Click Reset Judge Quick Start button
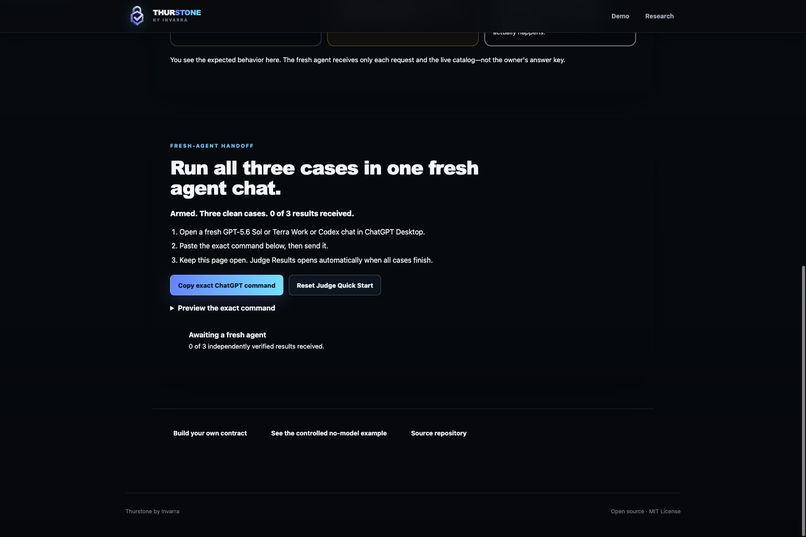This screenshot has width=806, height=537. click(335, 285)
